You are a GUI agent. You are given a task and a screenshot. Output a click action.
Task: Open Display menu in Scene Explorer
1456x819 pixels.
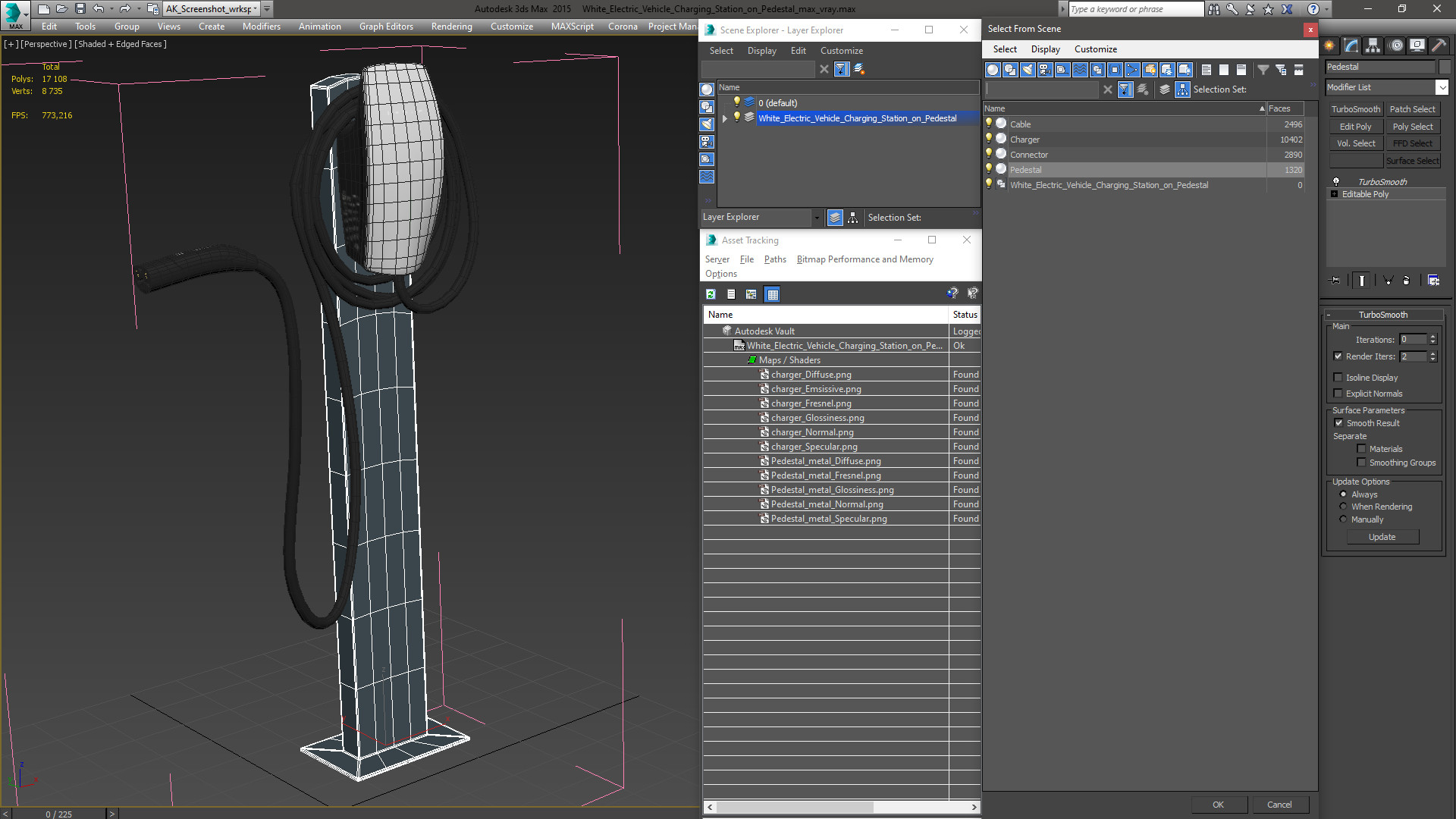[x=761, y=51]
